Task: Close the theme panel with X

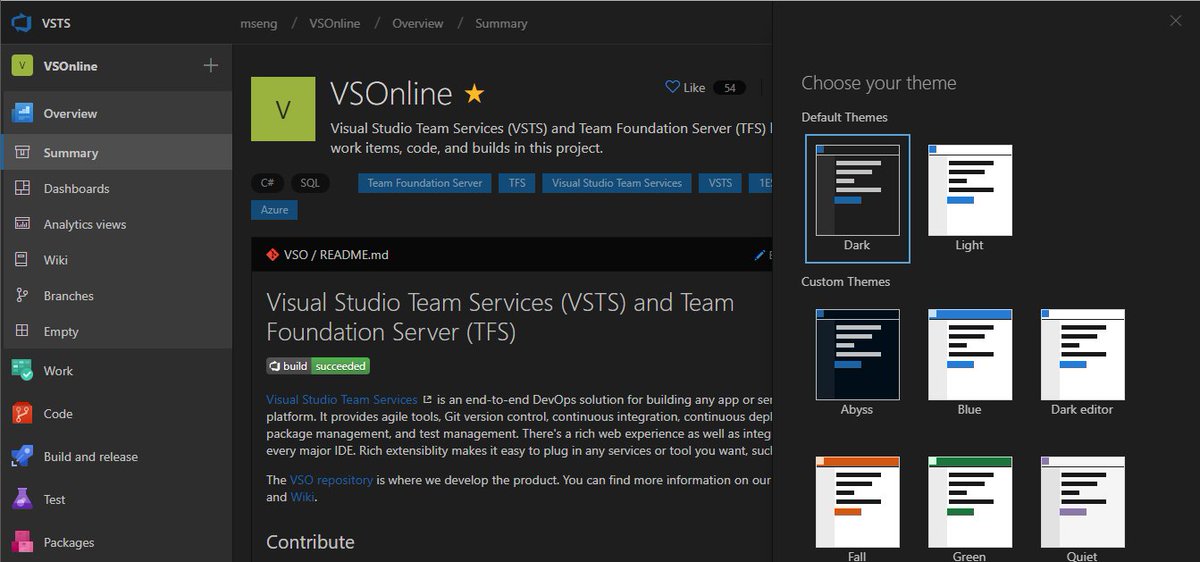Action: 1176,21
